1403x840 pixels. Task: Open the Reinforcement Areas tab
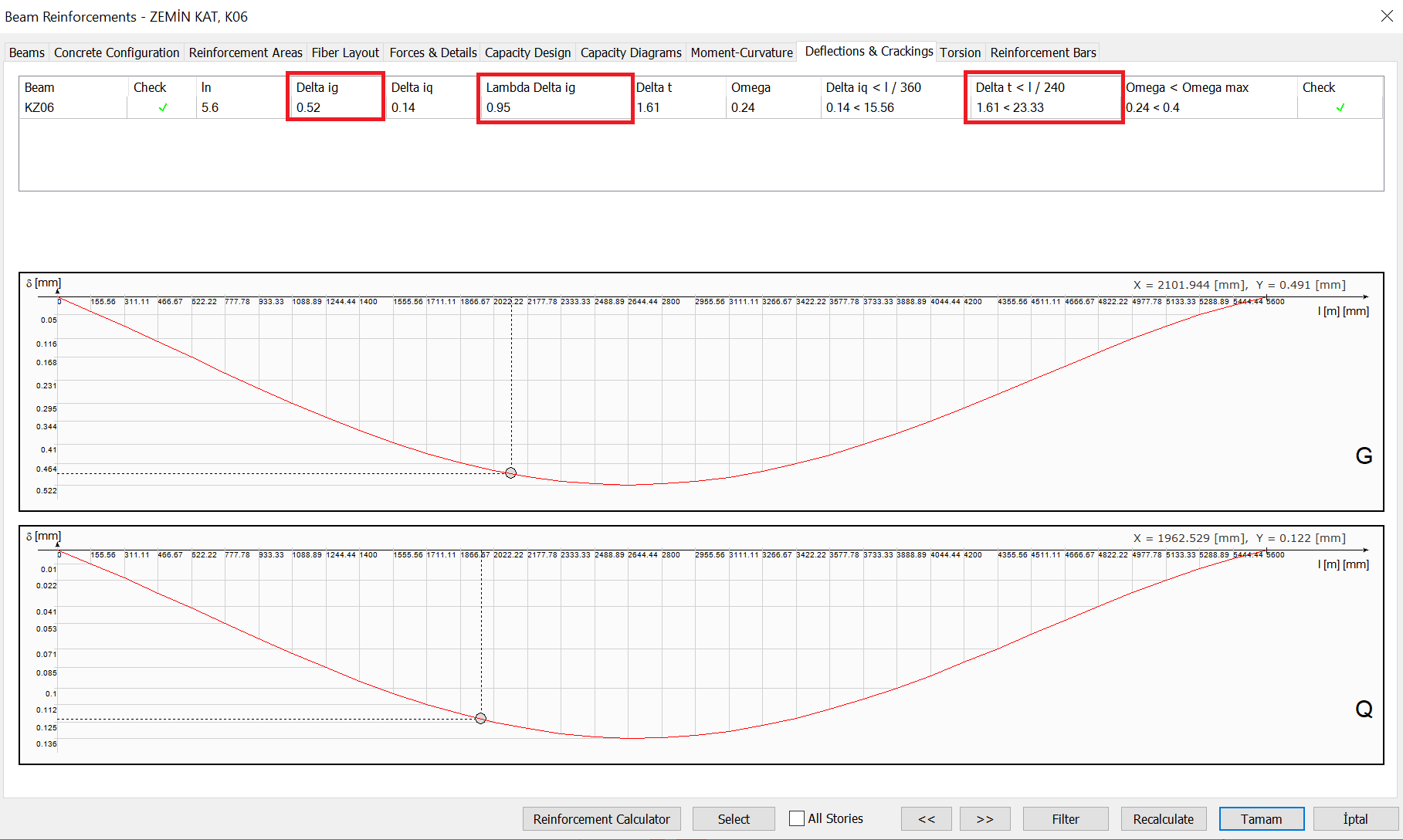(246, 52)
